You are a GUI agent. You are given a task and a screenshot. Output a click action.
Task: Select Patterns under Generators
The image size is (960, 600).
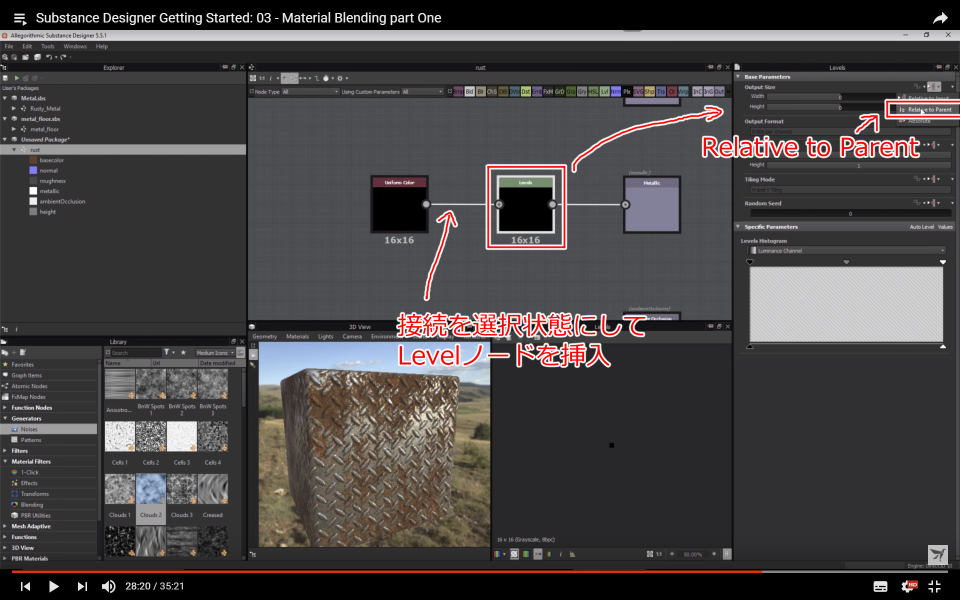tap(31, 440)
